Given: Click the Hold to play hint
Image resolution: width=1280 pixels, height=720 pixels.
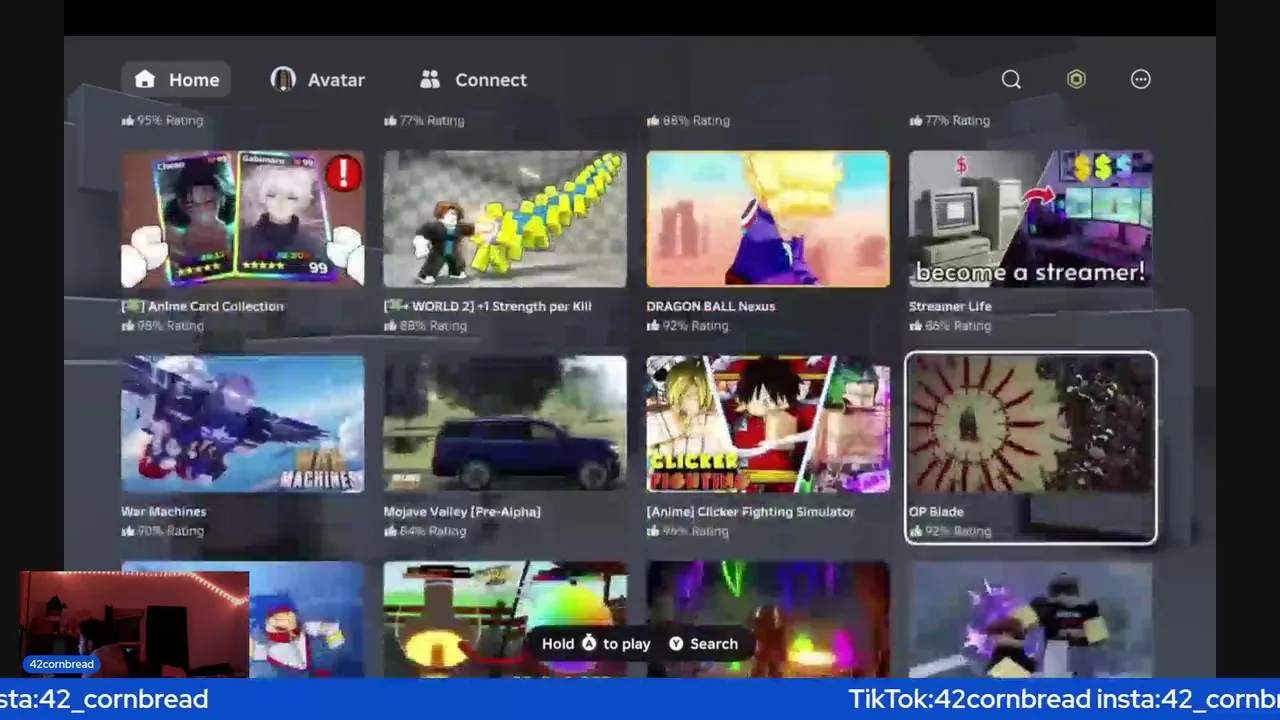Looking at the screenshot, I should (x=596, y=644).
